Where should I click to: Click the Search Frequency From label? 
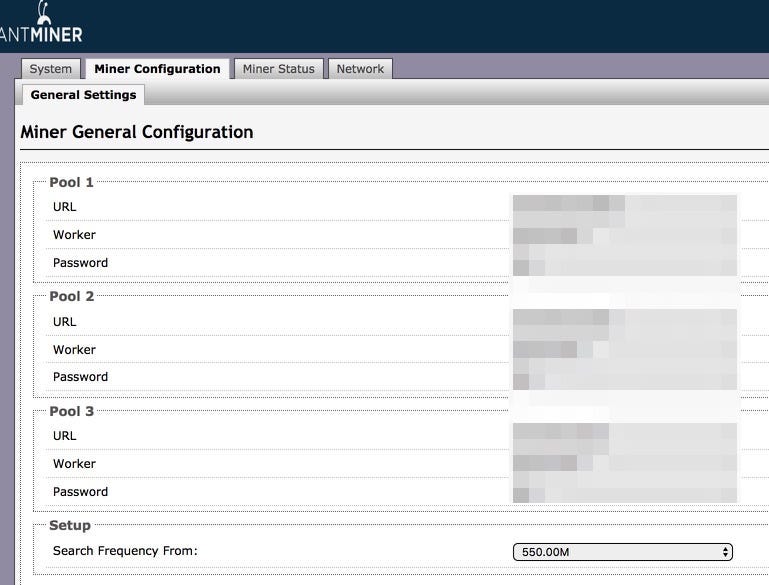point(125,551)
